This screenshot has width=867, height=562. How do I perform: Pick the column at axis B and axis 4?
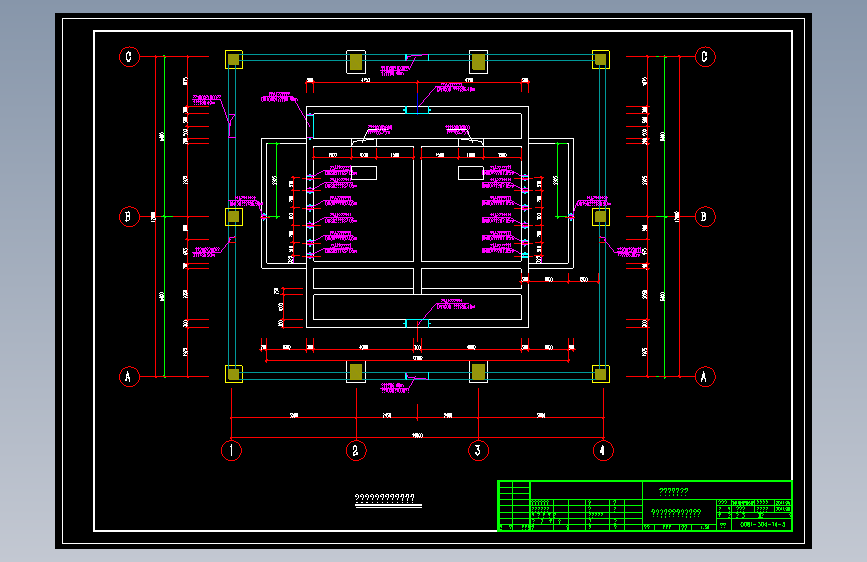[601, 217]
